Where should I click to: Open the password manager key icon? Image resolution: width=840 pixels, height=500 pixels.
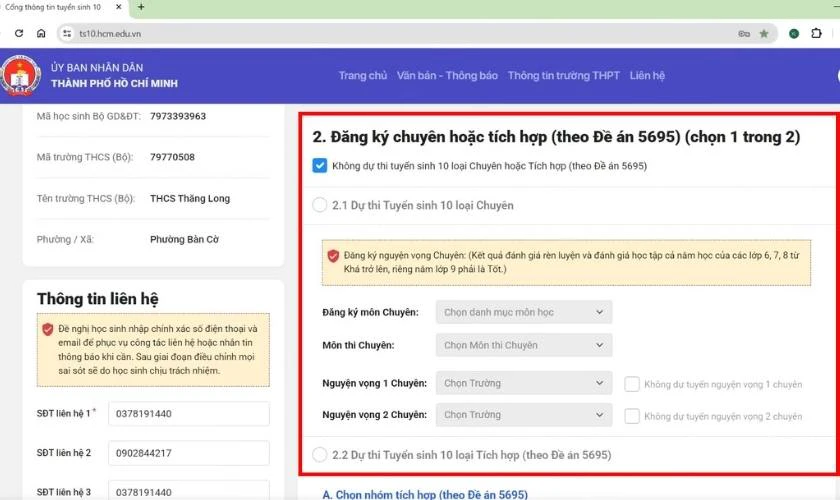[x=743, y=33]
